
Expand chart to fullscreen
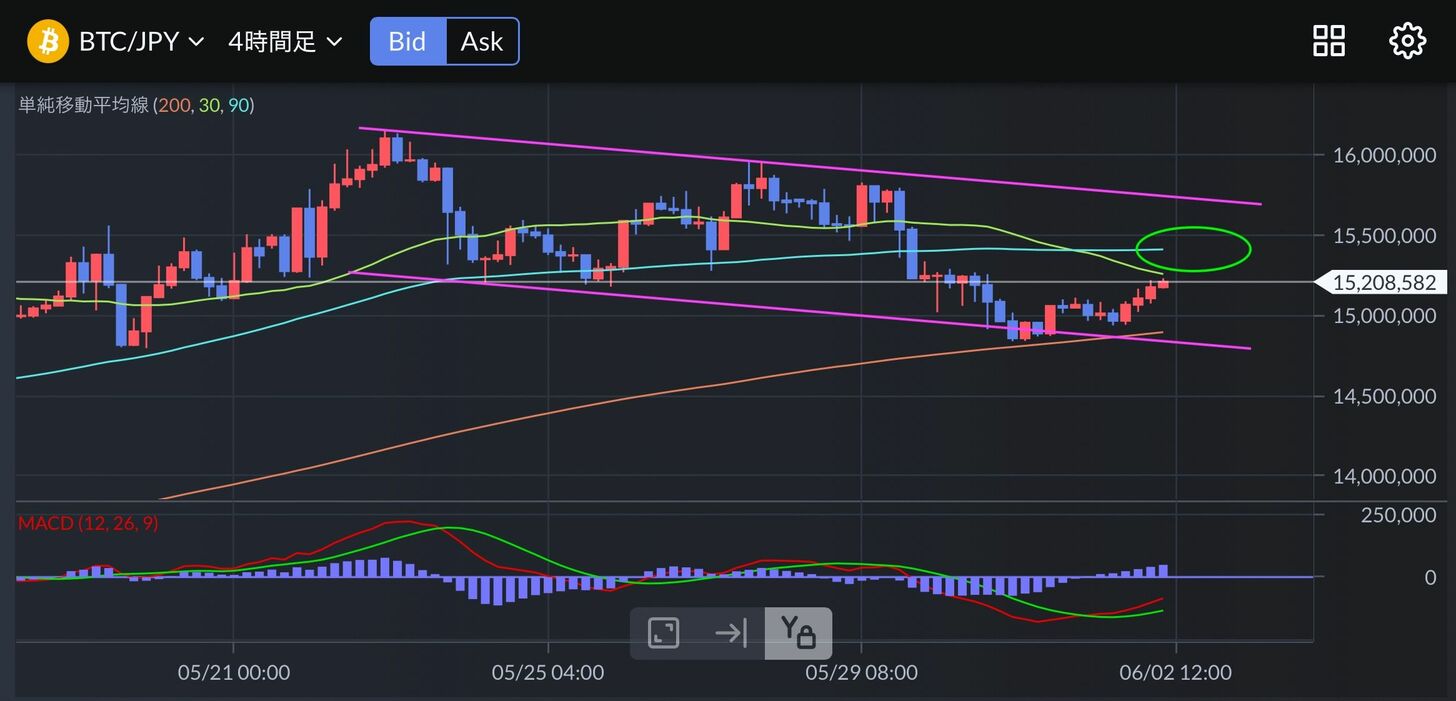pos(663,633)
